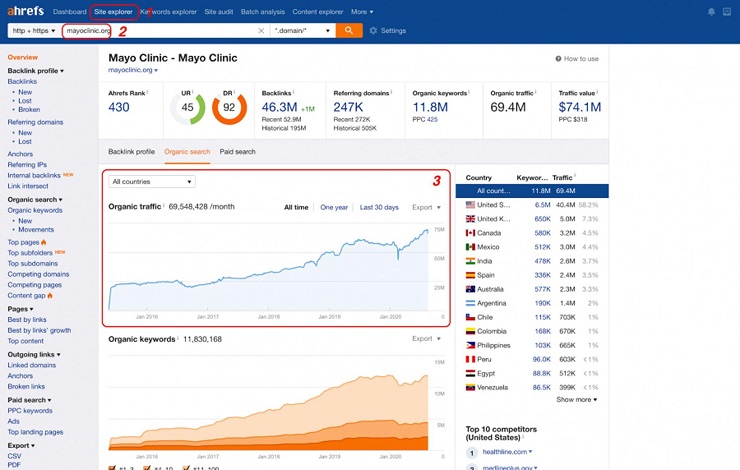Switch to the Organic search tab
This screenshot has height=470, width=740.
point(187,152)
